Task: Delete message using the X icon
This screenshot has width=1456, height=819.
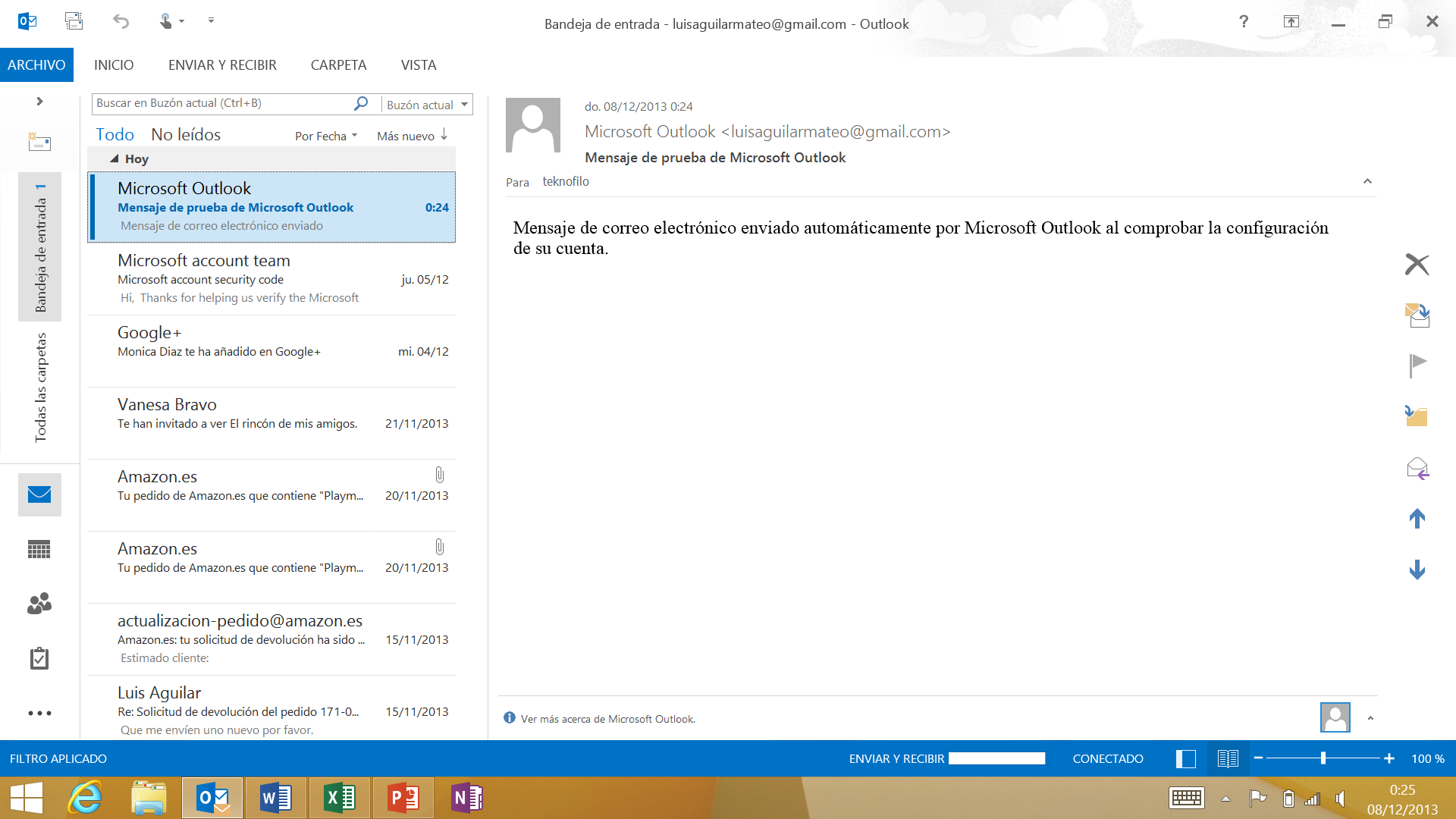Action: pyautogui.click(x=1417, y=265)
